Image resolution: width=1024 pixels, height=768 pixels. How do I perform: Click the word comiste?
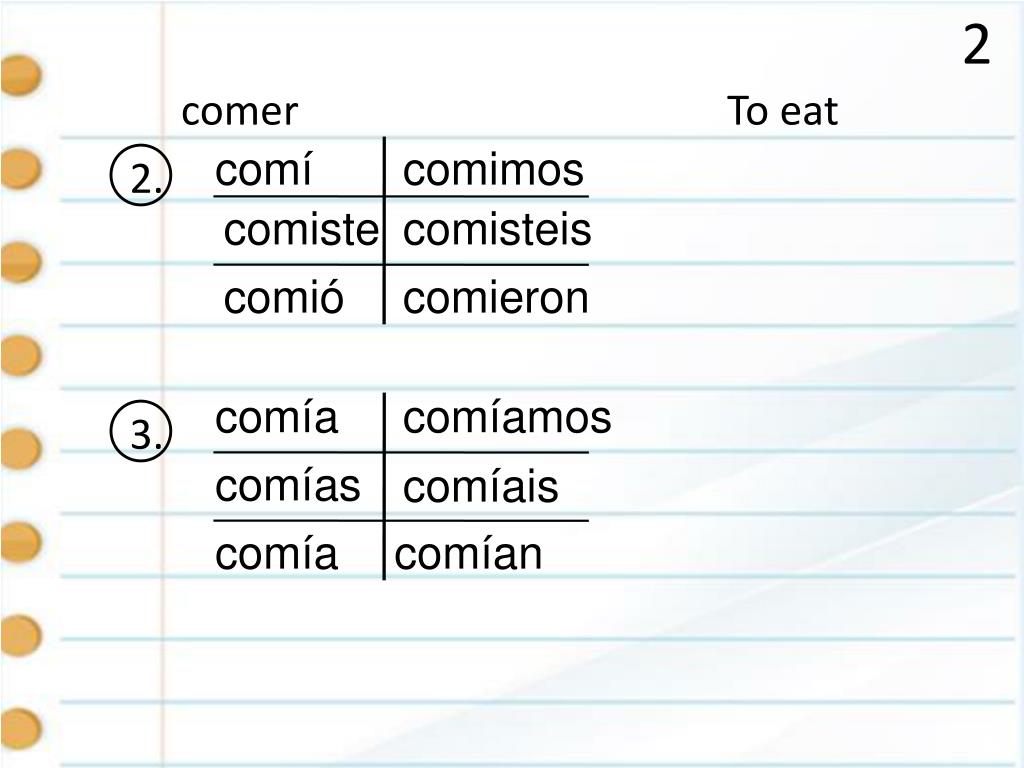(301, 230)
